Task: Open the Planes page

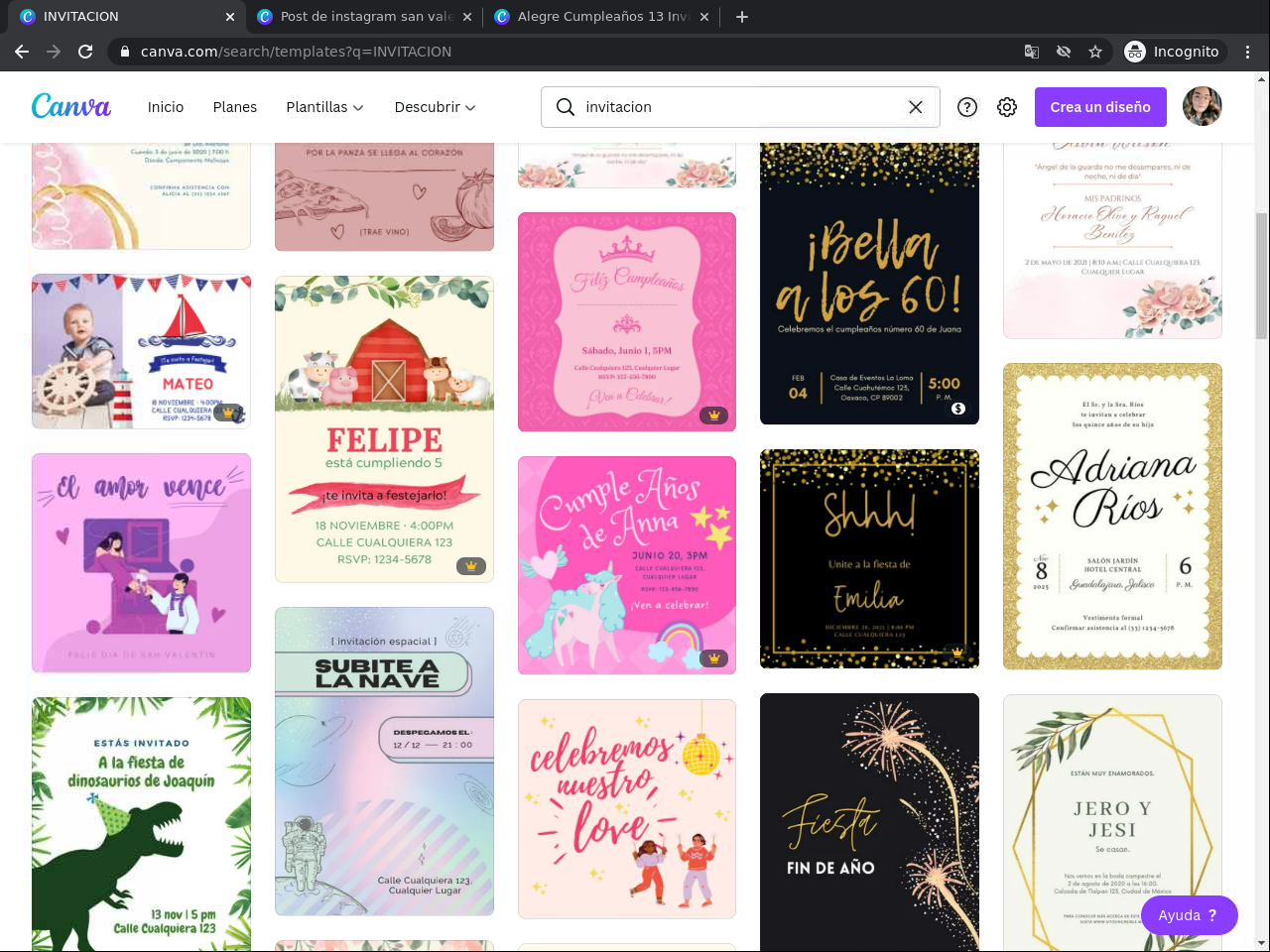Action: (235, 107)
